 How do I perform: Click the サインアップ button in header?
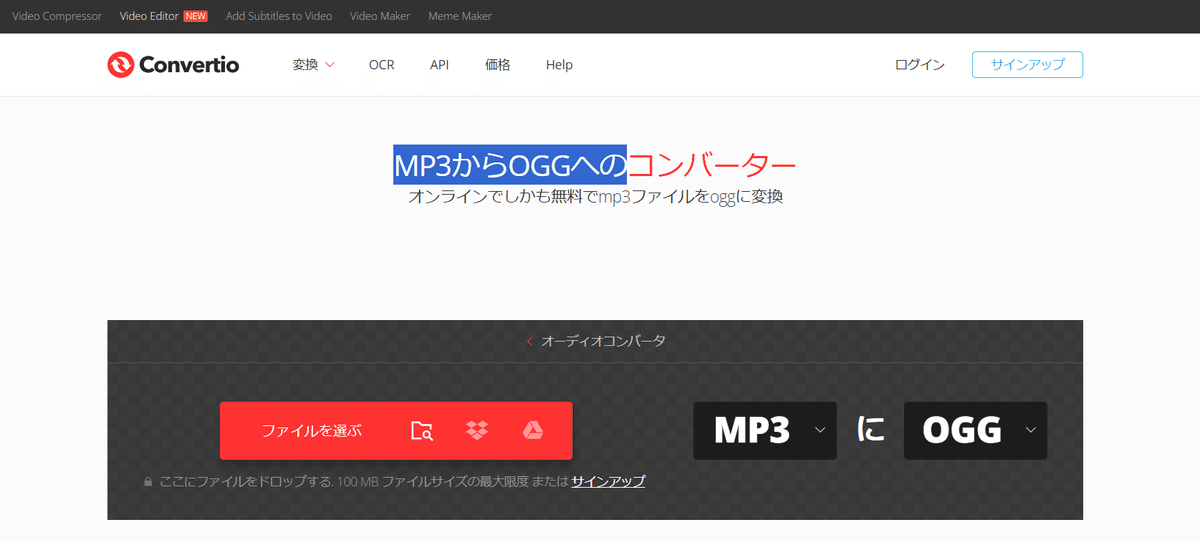point(1027,65)
